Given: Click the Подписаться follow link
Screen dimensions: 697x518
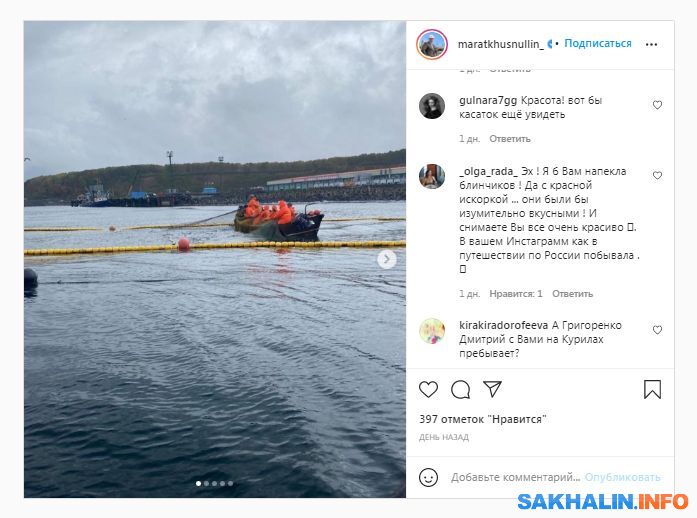Looking at the screenshot, I should pyautogui.click(x=598, y=44).
